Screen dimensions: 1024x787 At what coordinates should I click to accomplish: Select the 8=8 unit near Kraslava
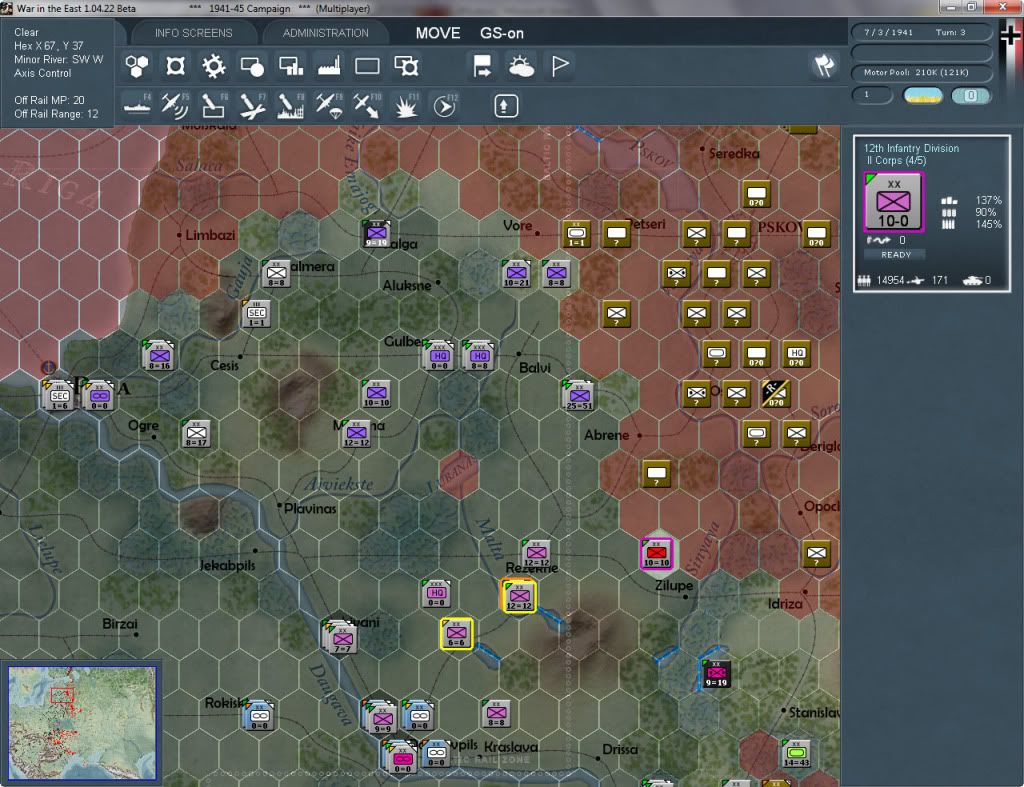(x=496, y=714)
